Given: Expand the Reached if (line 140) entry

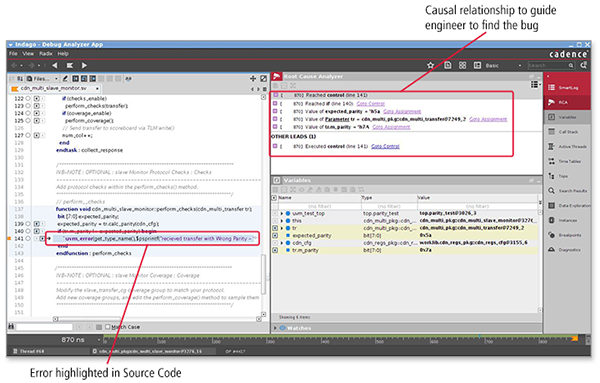Looking at the screenshot, I should point(275,103).
